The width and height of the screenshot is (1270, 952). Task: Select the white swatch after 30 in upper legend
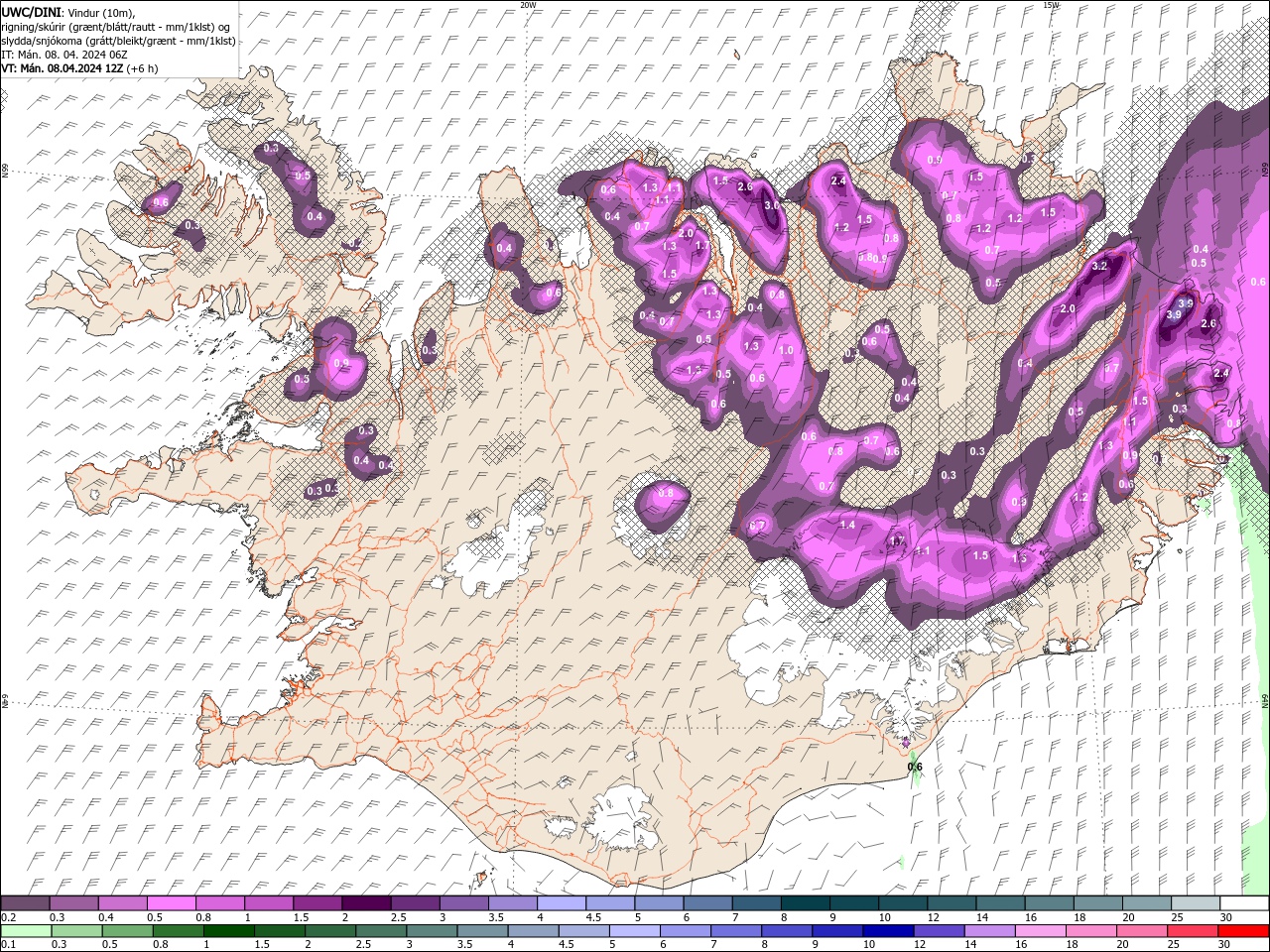tap(1244, 903)
